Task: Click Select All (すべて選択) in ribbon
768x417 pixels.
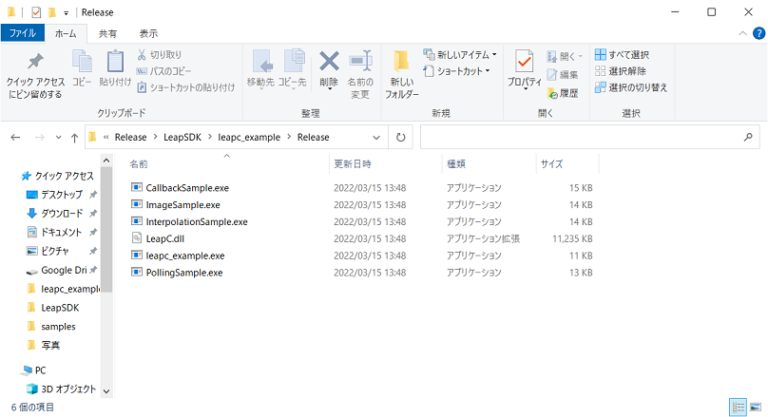Action: (622, 55)
